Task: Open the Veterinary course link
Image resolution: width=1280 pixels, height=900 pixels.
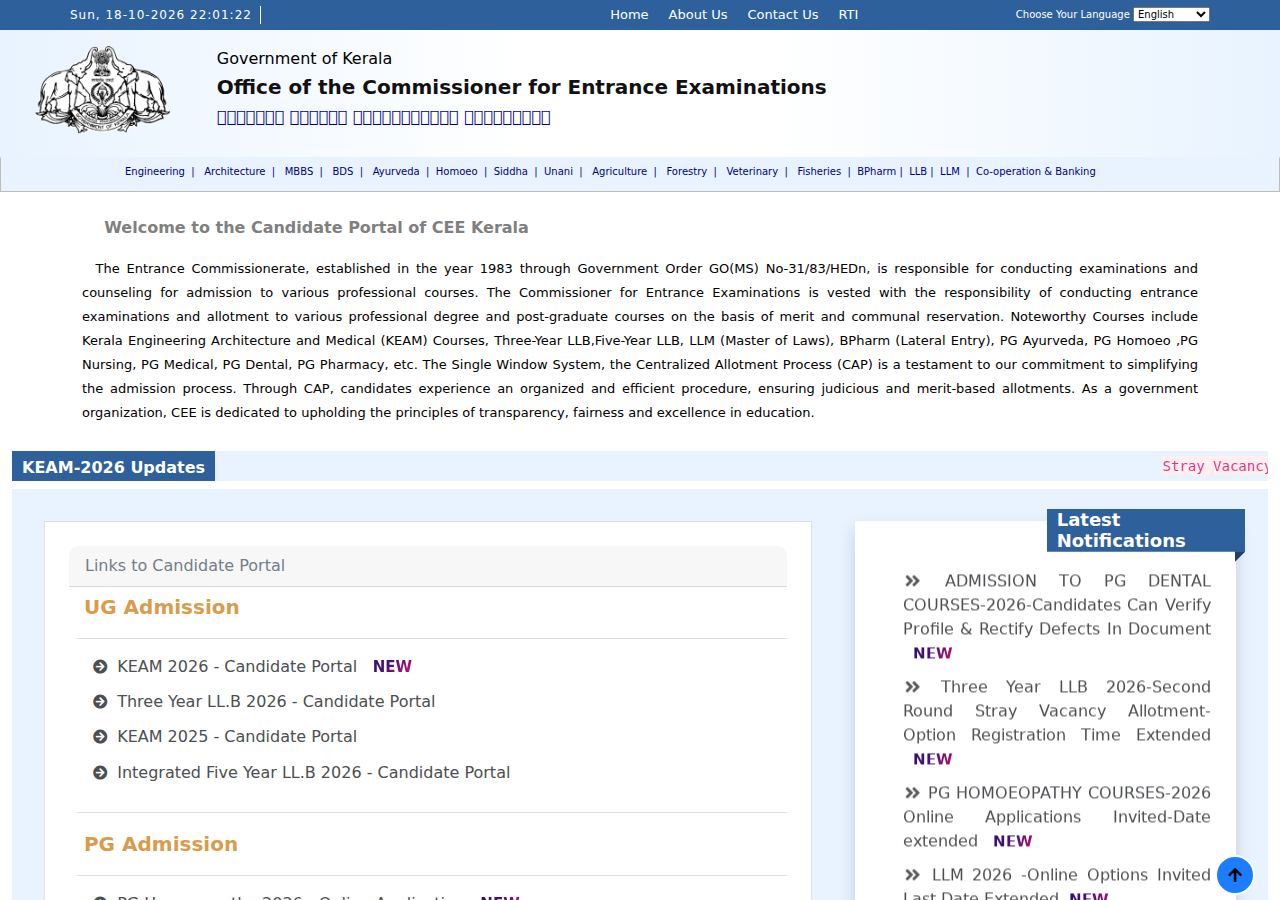Action: click(752, 172)
